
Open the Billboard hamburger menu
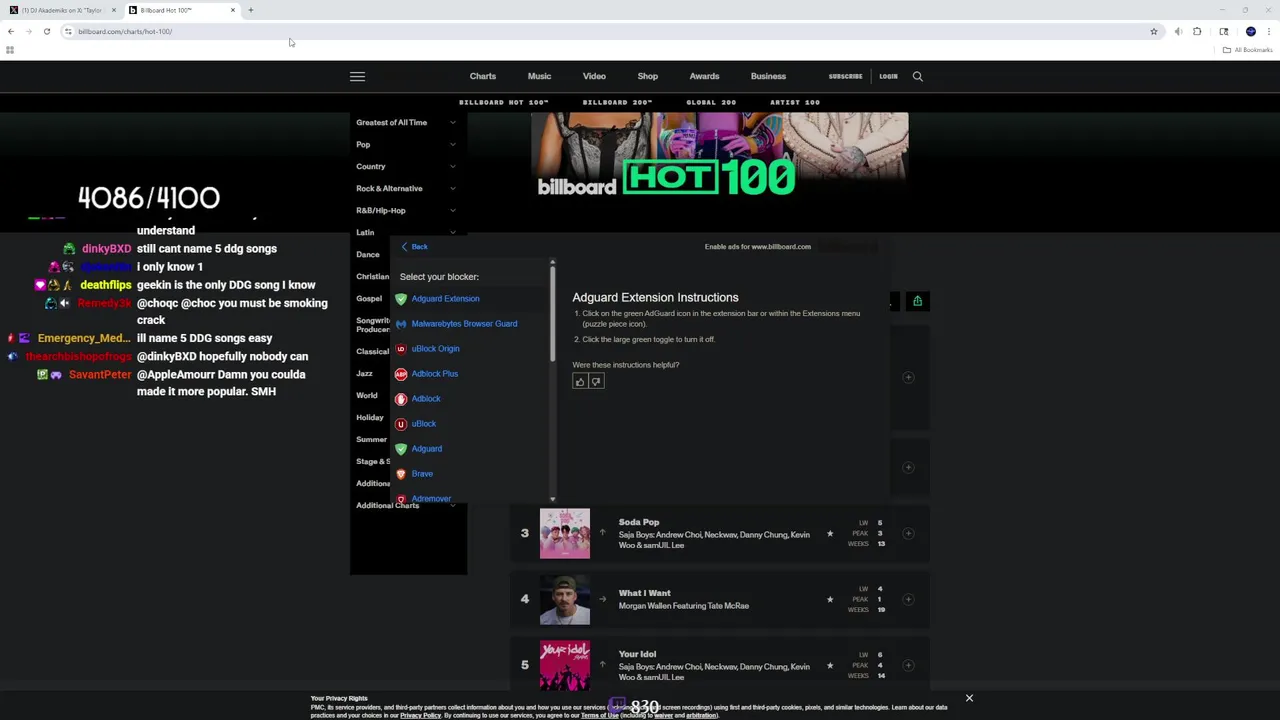[357, 76]
